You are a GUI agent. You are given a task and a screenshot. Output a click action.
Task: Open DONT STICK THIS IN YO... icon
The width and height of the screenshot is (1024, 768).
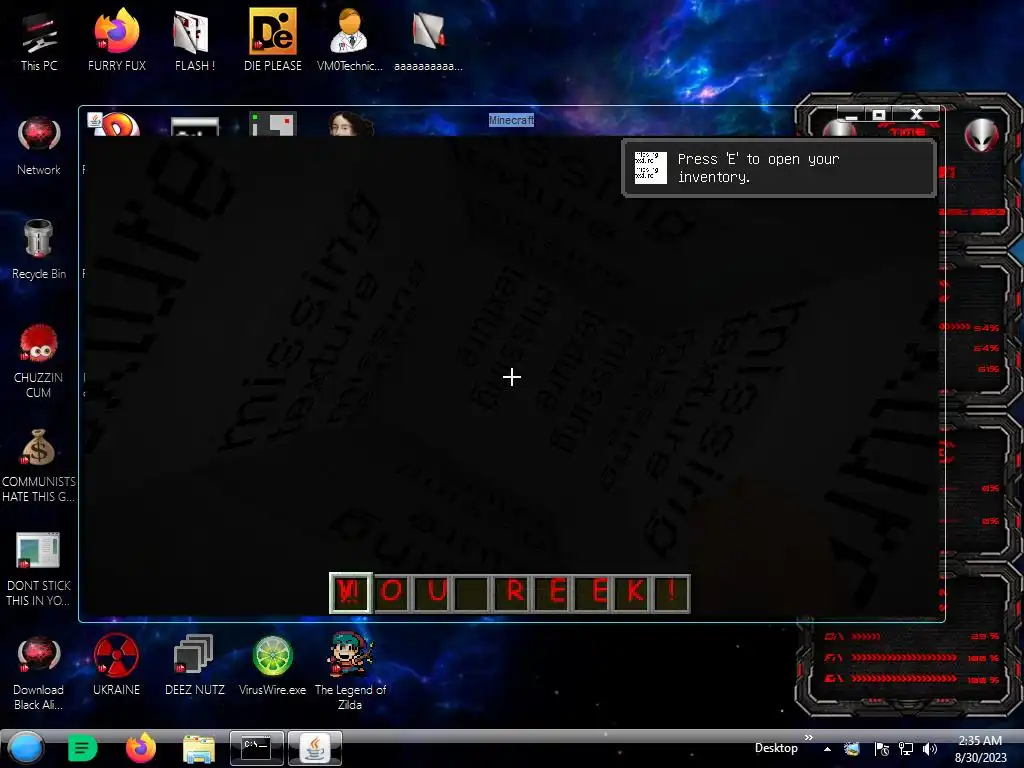(39, 569)
